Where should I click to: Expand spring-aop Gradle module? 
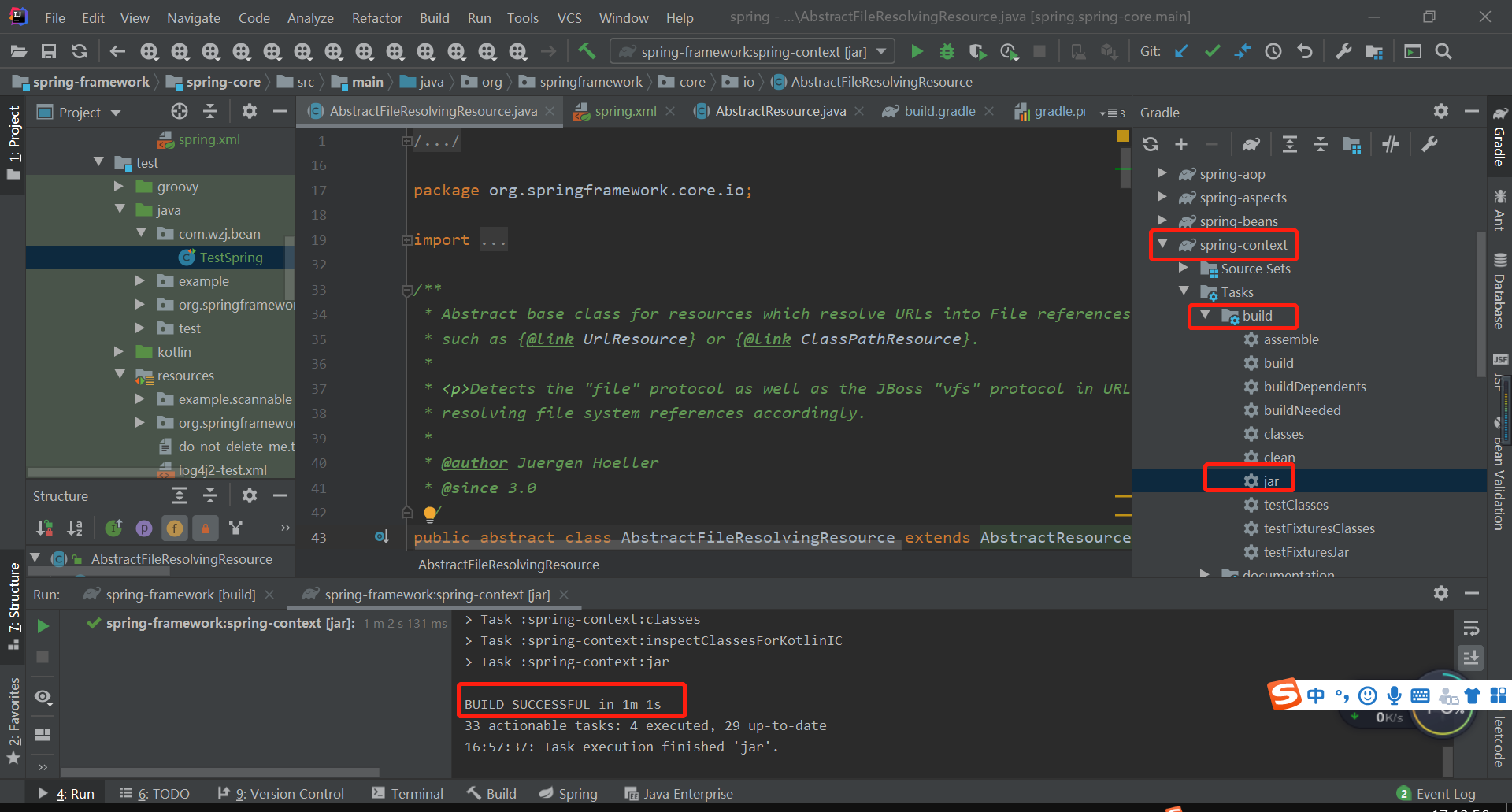[1162, 173]
